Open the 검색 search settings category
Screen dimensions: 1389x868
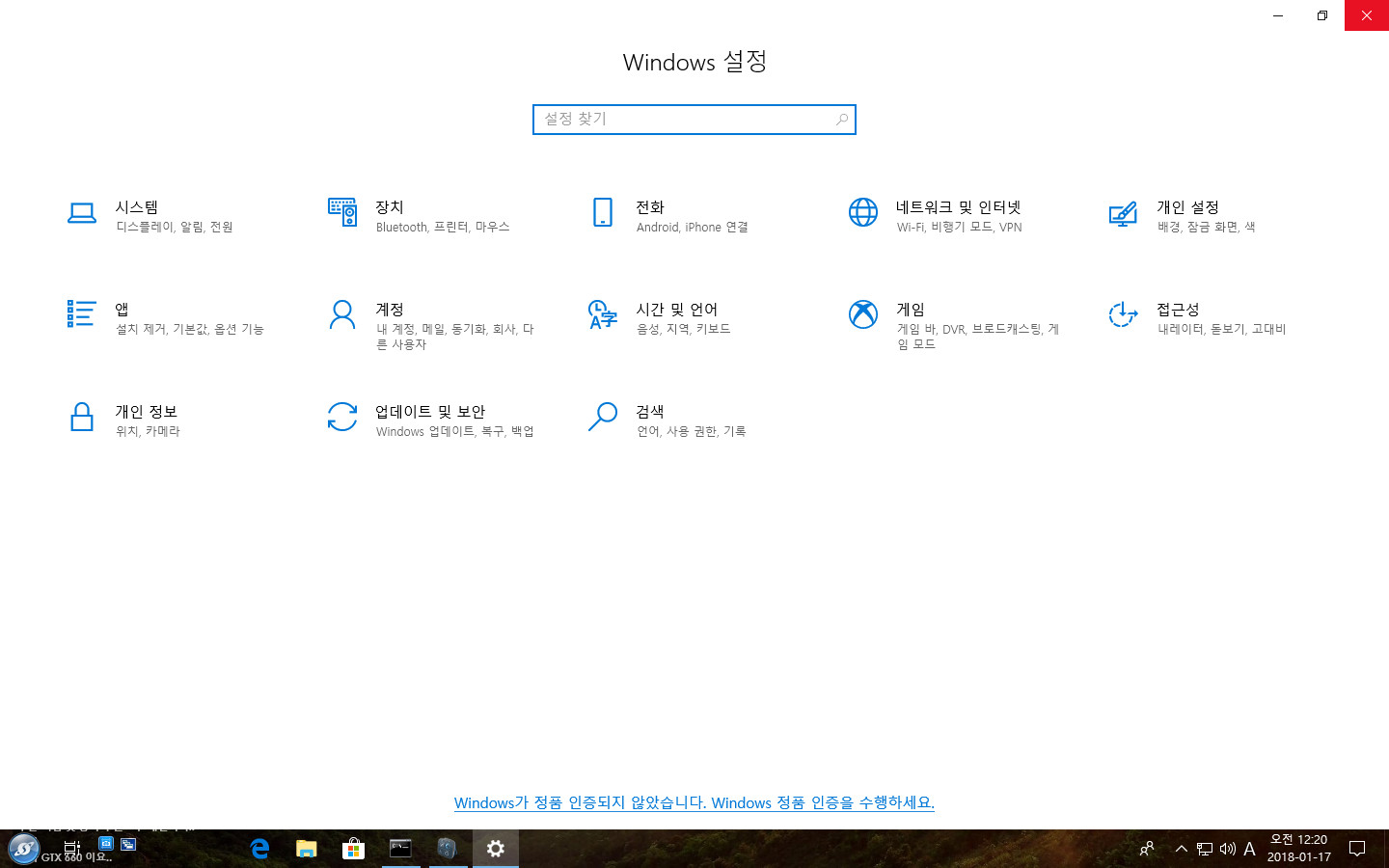point(667,420)
